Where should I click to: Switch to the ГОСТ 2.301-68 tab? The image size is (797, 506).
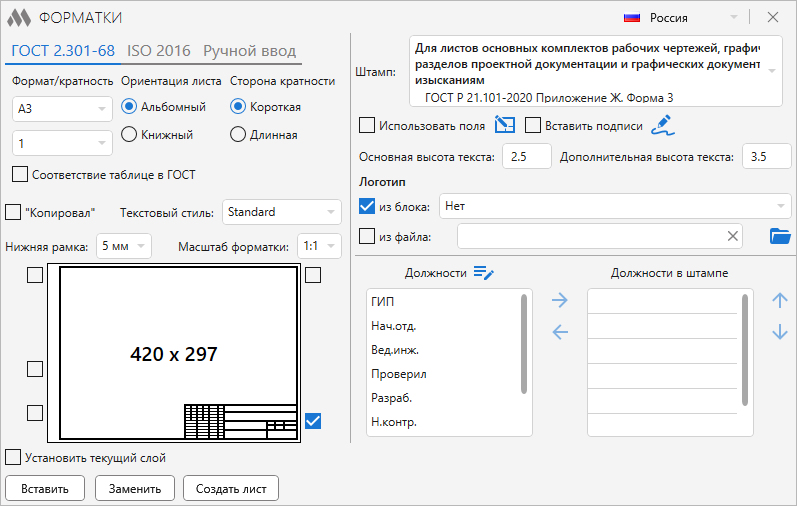point(63,51)
